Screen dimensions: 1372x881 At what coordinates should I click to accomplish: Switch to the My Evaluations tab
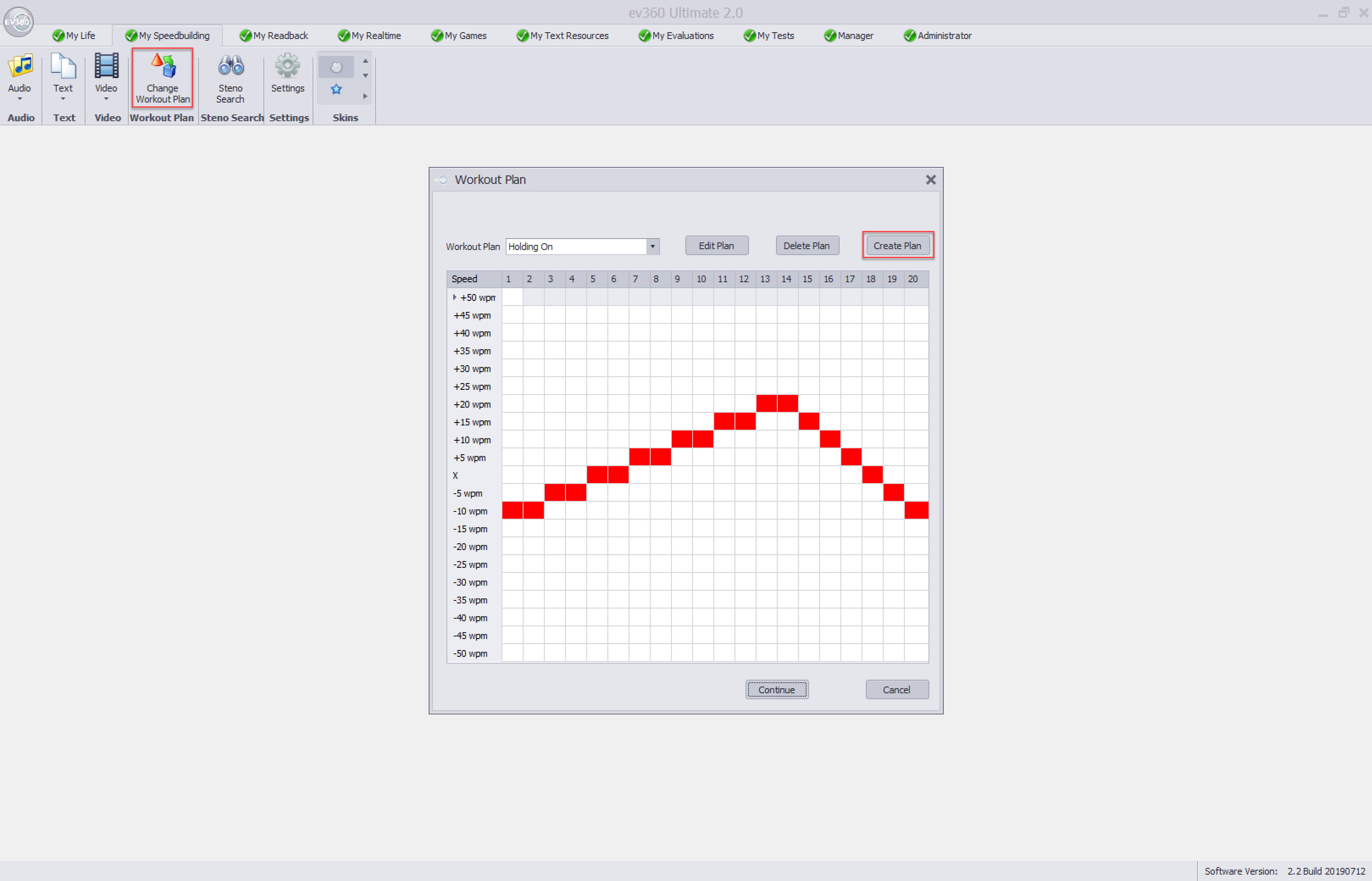click(x=676, y=36)
